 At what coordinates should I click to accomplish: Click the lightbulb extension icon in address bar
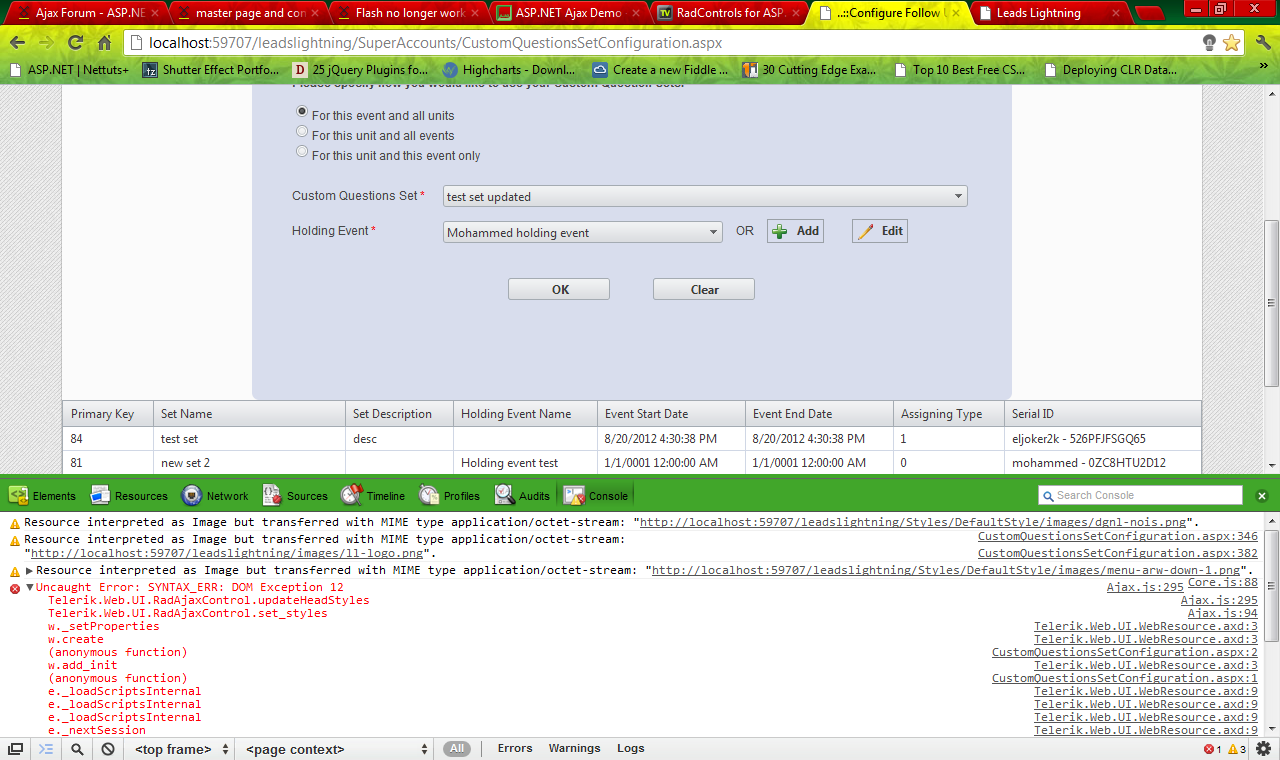(1209, 43)
